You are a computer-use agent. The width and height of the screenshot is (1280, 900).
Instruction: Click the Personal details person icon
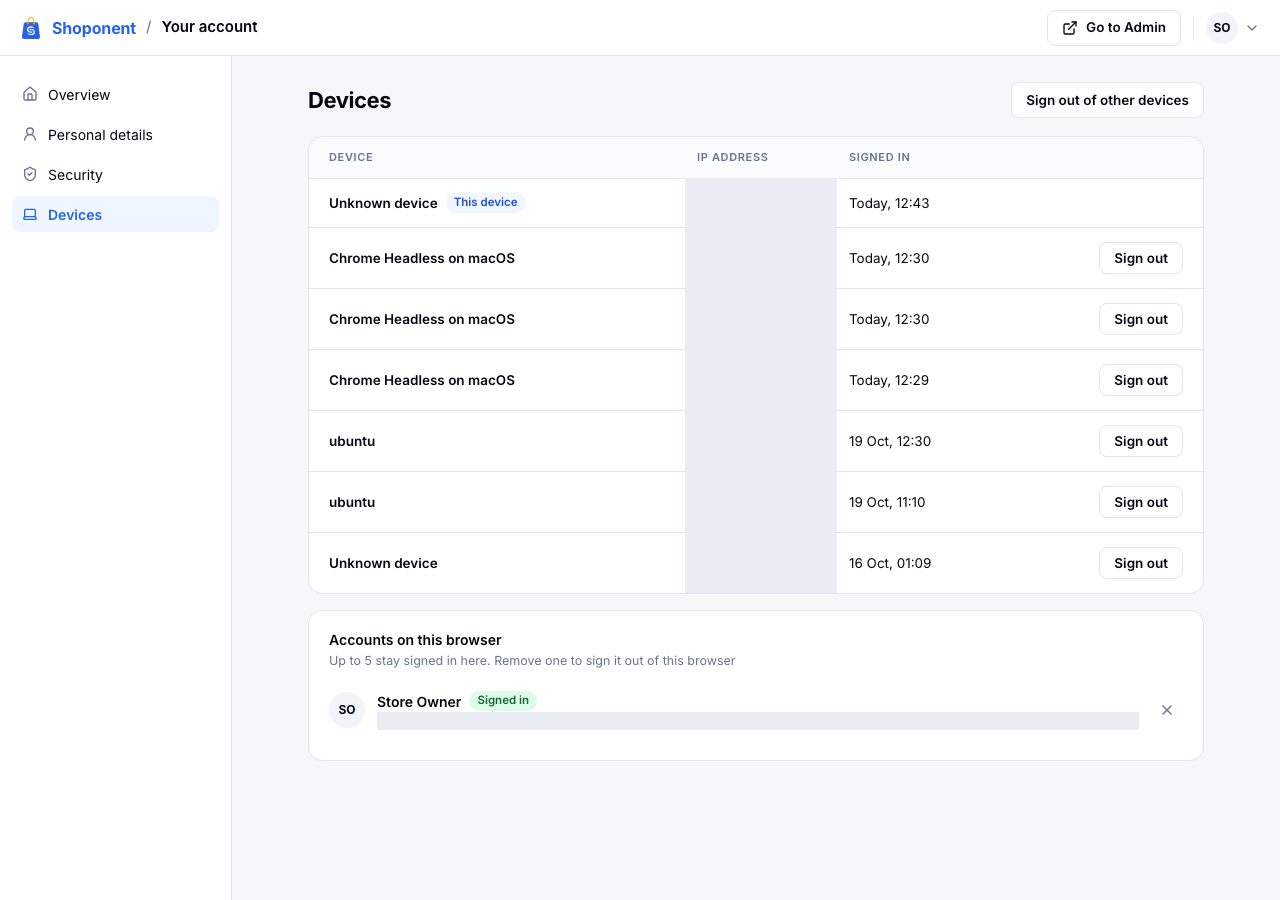30,135
